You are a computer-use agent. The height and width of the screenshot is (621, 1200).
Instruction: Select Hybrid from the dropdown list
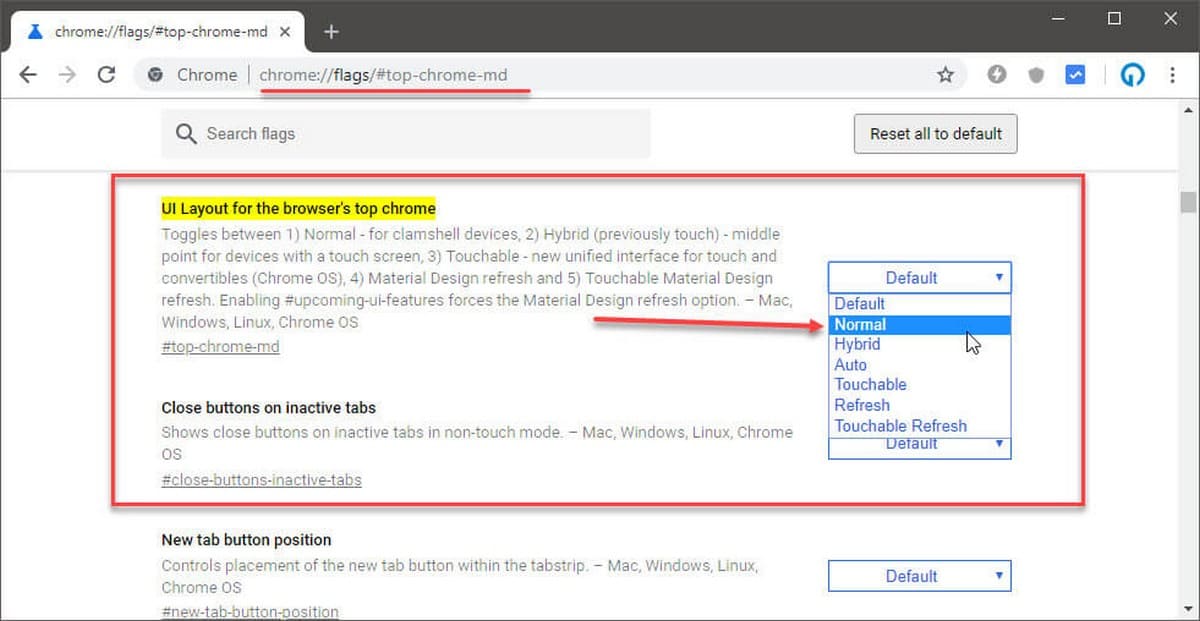919,345
